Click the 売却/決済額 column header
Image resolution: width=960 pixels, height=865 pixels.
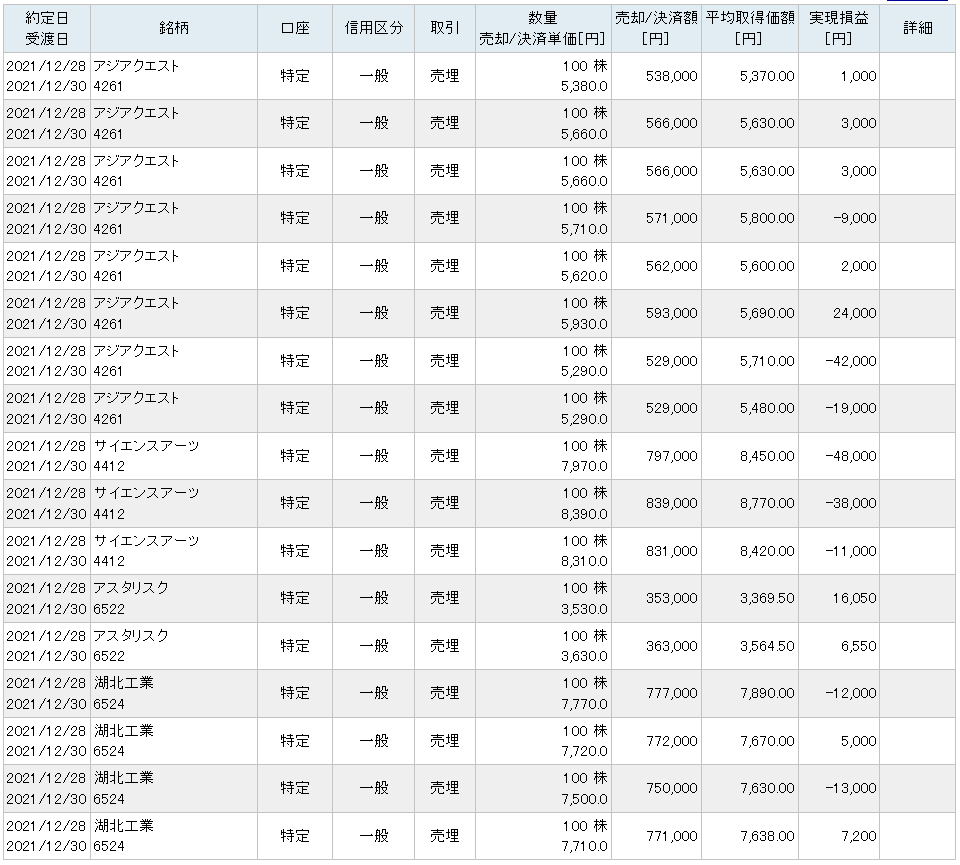tap(656, 28)
